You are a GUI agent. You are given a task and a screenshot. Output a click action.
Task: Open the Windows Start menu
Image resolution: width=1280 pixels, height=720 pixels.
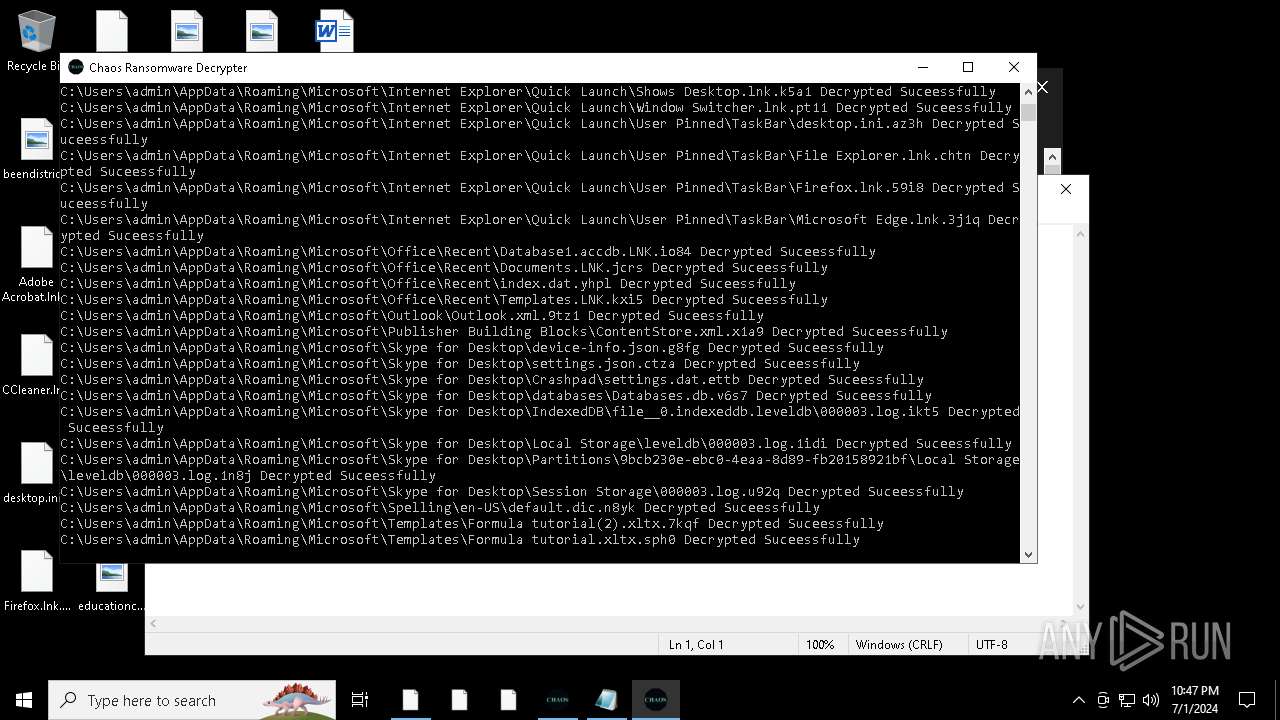[x=24, y=700]
